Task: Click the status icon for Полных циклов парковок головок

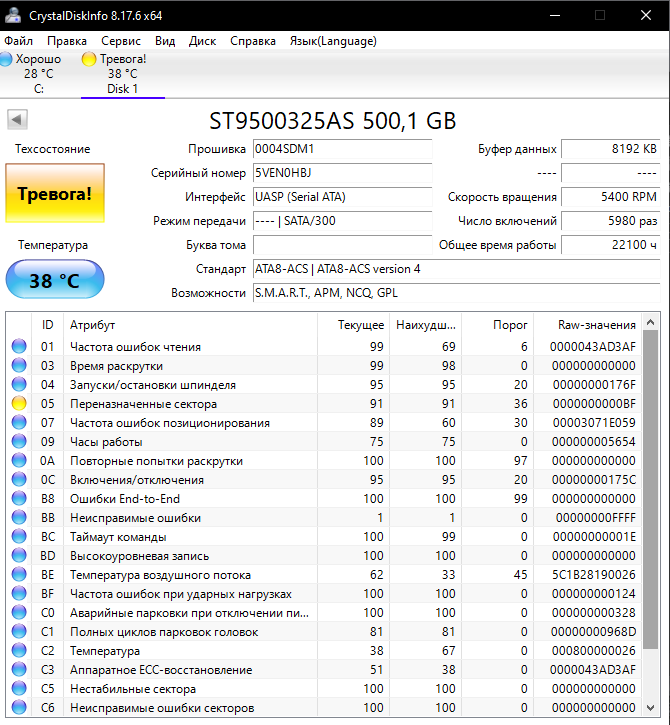Action: click(19, 631)
